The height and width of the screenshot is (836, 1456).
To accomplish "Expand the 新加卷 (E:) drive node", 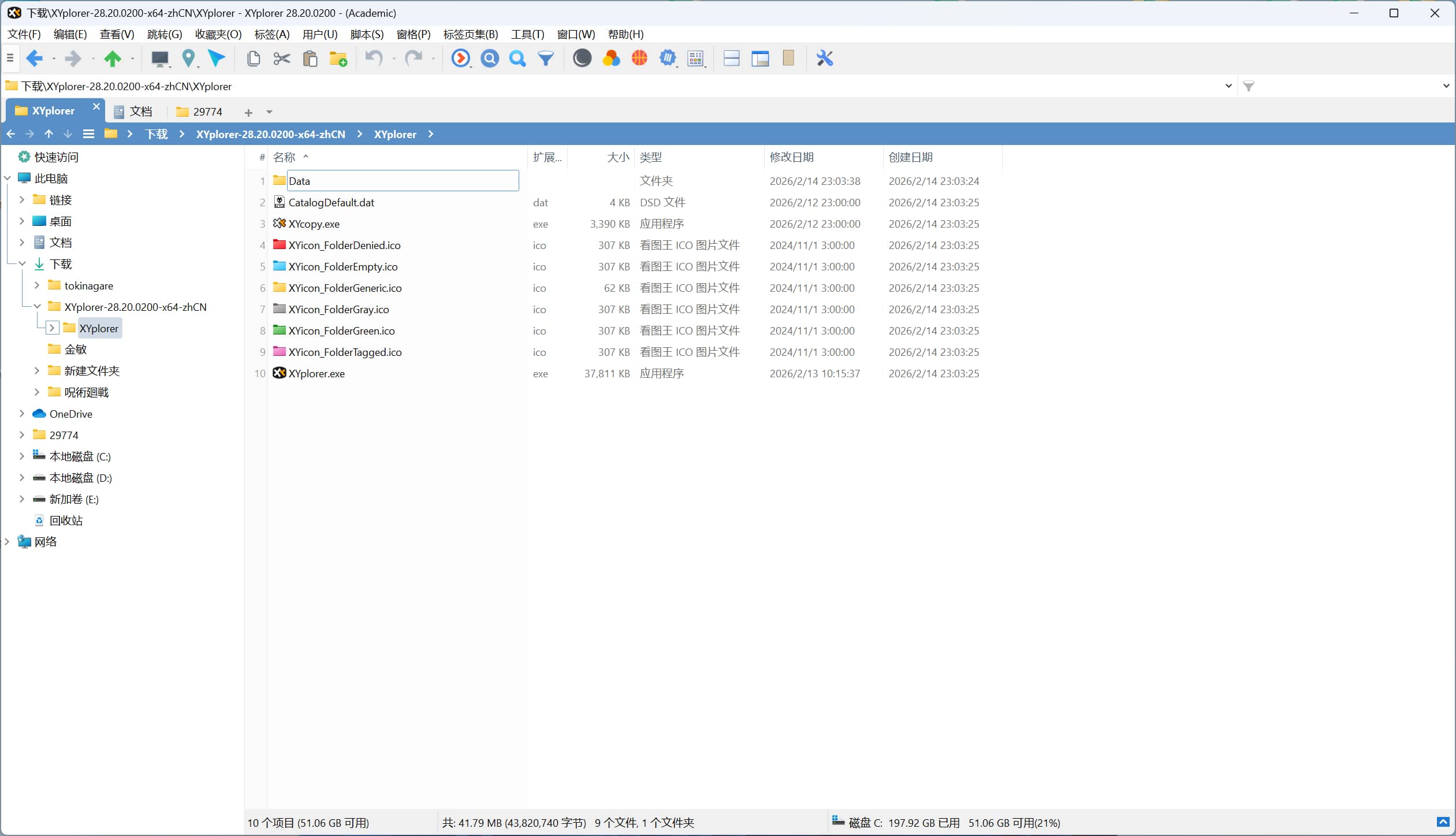I will 22,499.
